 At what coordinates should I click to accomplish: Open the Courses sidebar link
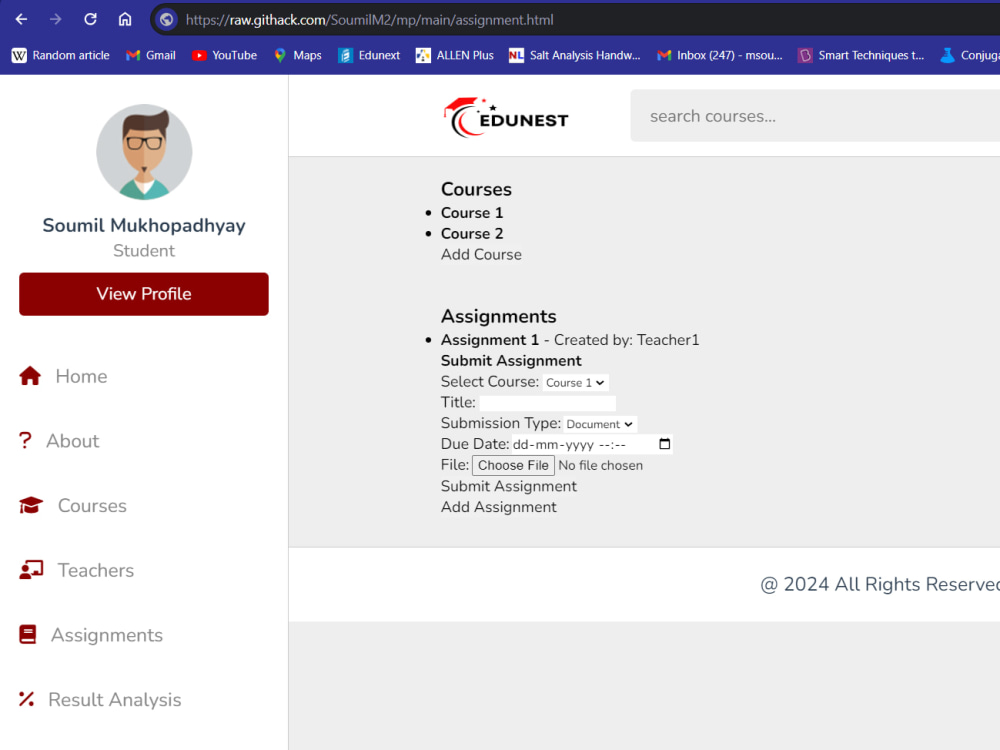(92, 506)
